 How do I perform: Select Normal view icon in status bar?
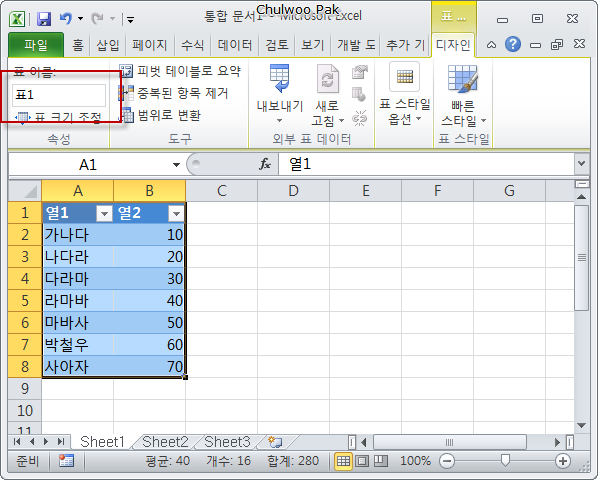pos(343,461)
